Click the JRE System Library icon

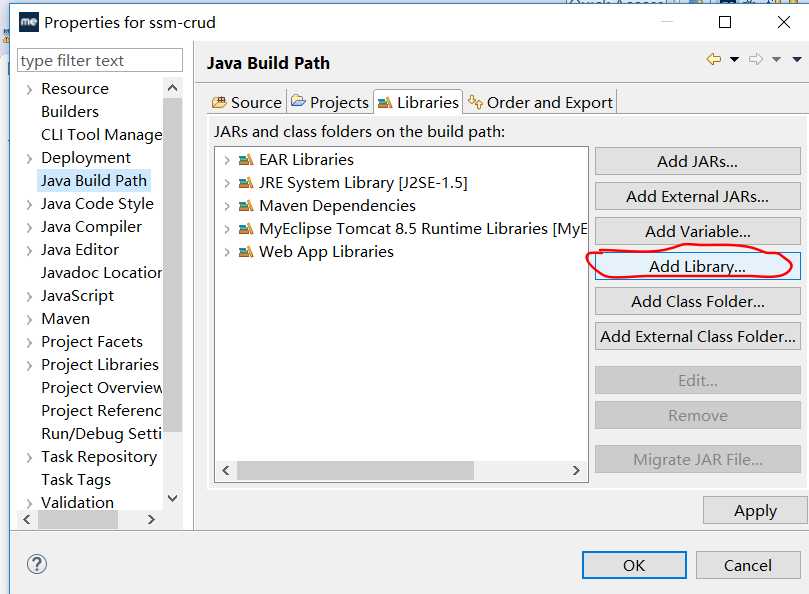click(246, 183)
